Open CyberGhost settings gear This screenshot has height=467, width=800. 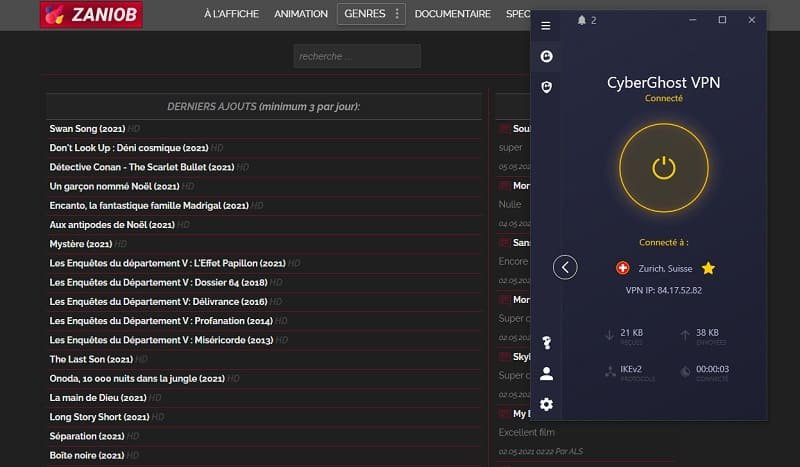pos(546,404)
